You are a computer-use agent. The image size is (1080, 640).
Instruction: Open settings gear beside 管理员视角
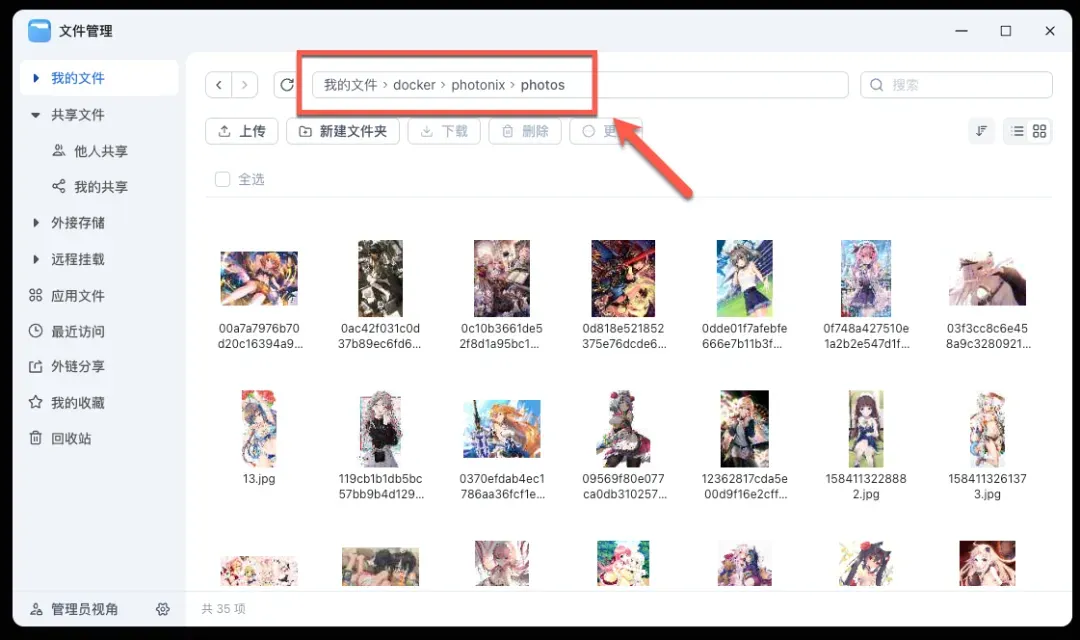(x=163, y=609)
